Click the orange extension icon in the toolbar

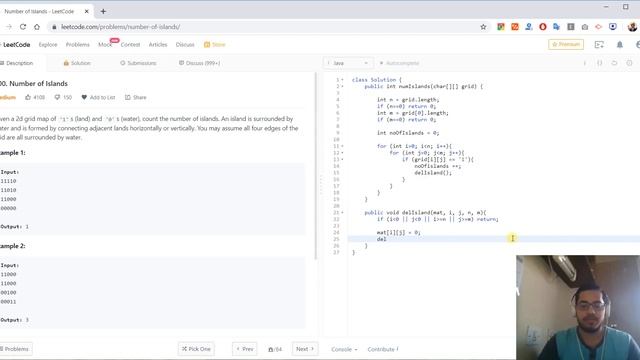point(515,27)
